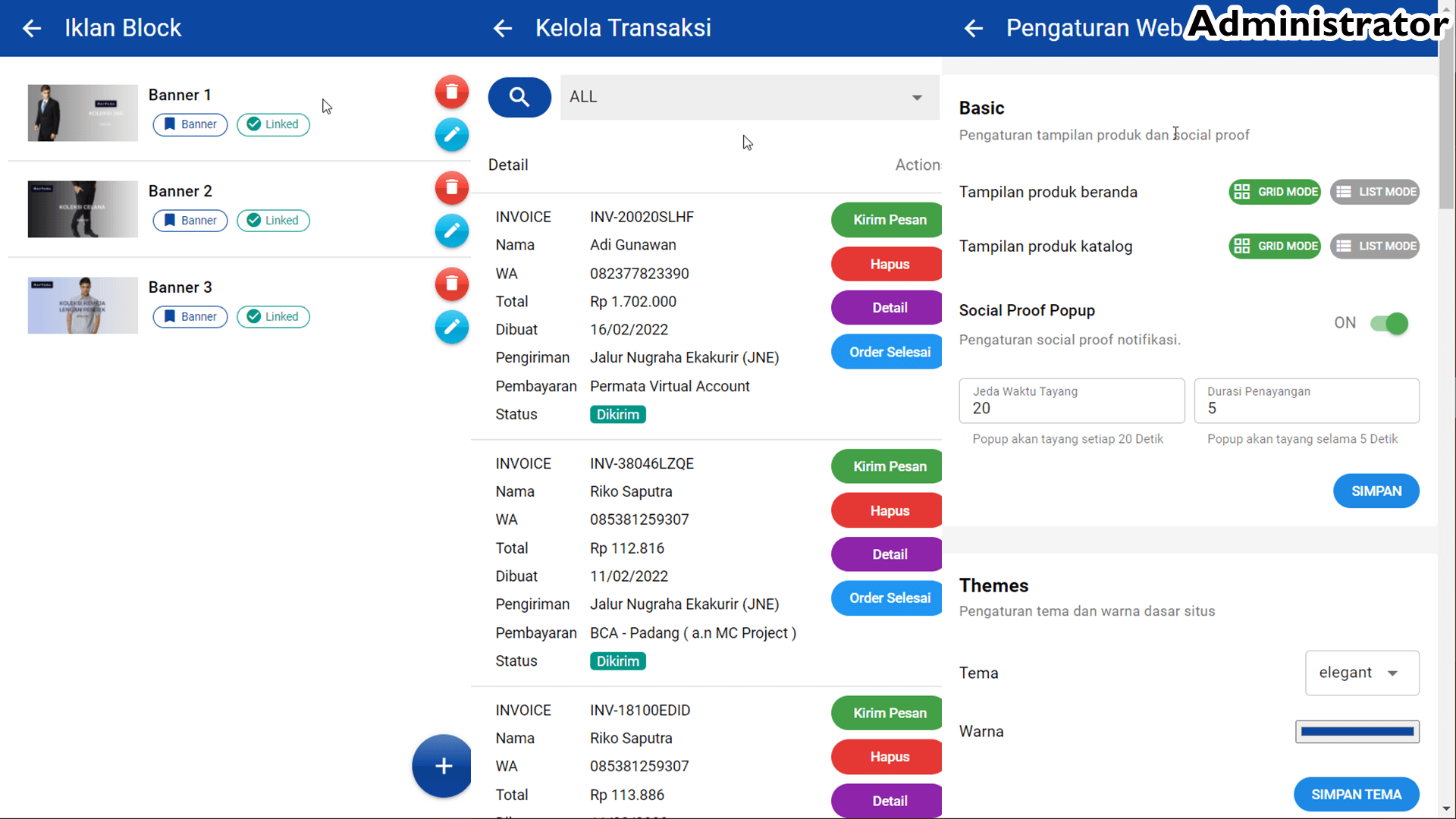Viewport: 1456px width, 819px height.
Task: Open the ALL transaction filter dropdown
Action: pyautogui.click(x=748, y=97)
